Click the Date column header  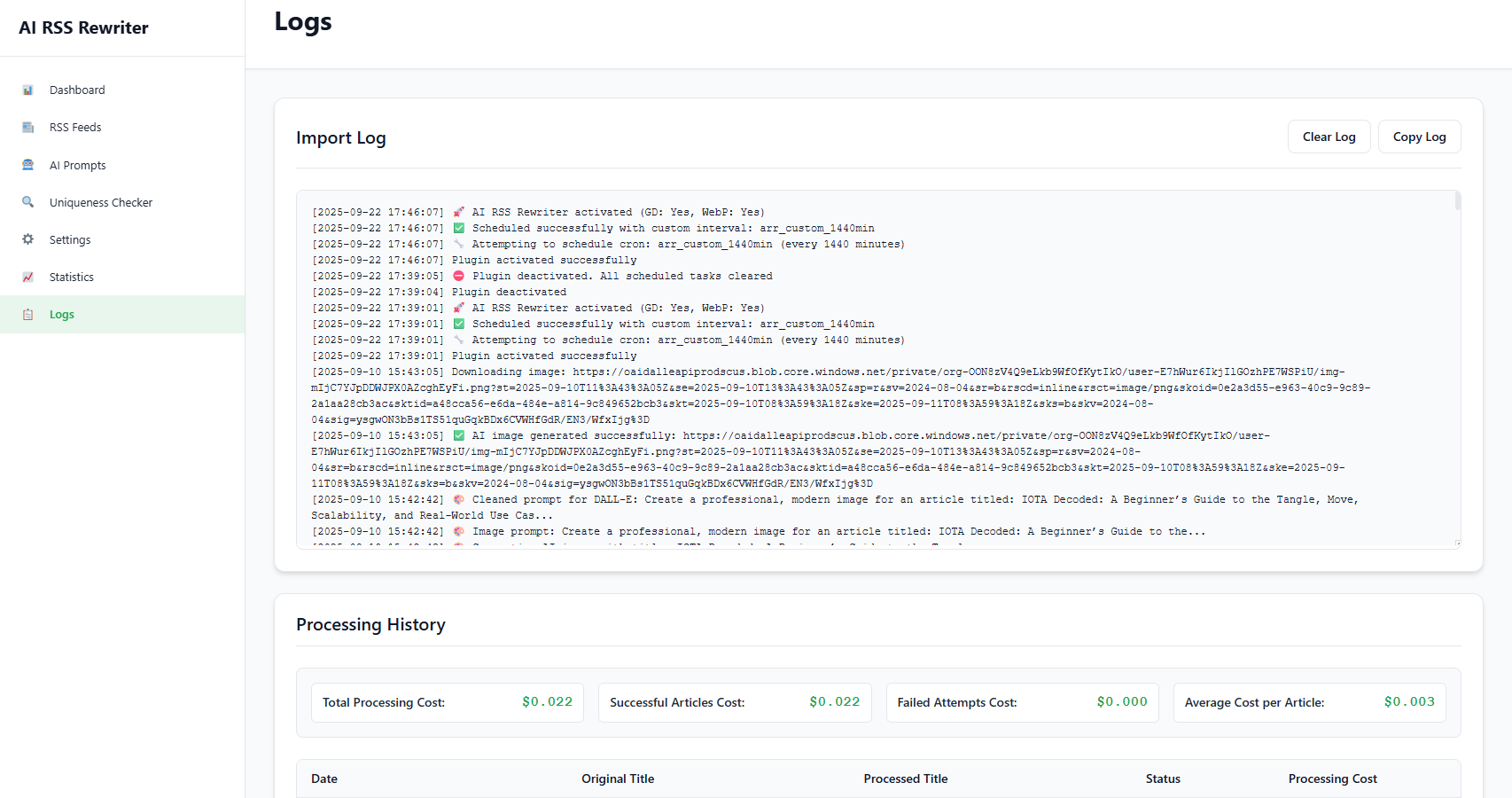click(x=324, y=778)
